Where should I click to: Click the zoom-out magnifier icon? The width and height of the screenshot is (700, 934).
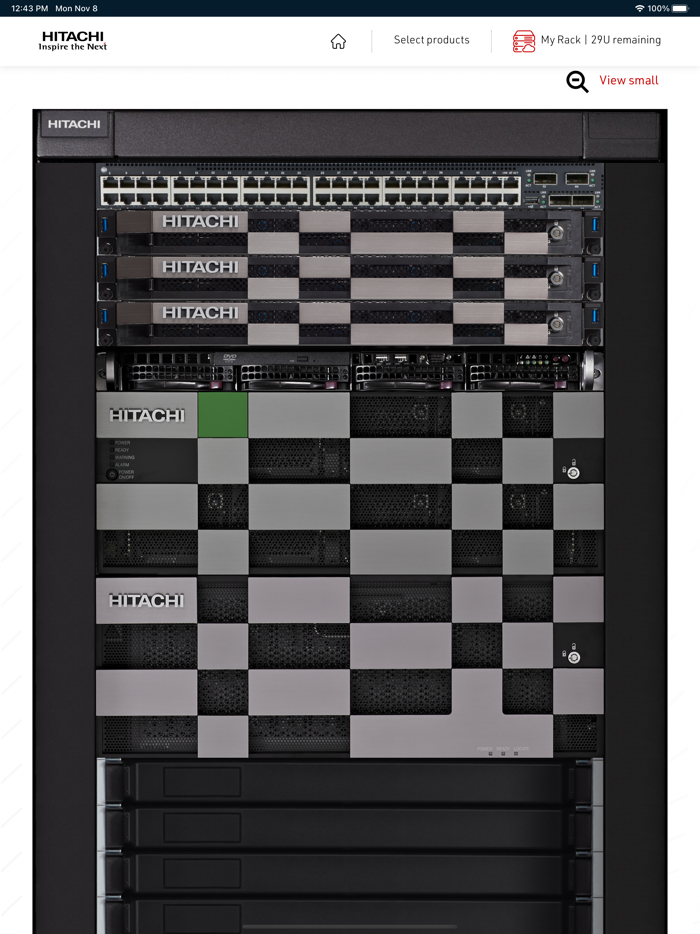(577, 82)
